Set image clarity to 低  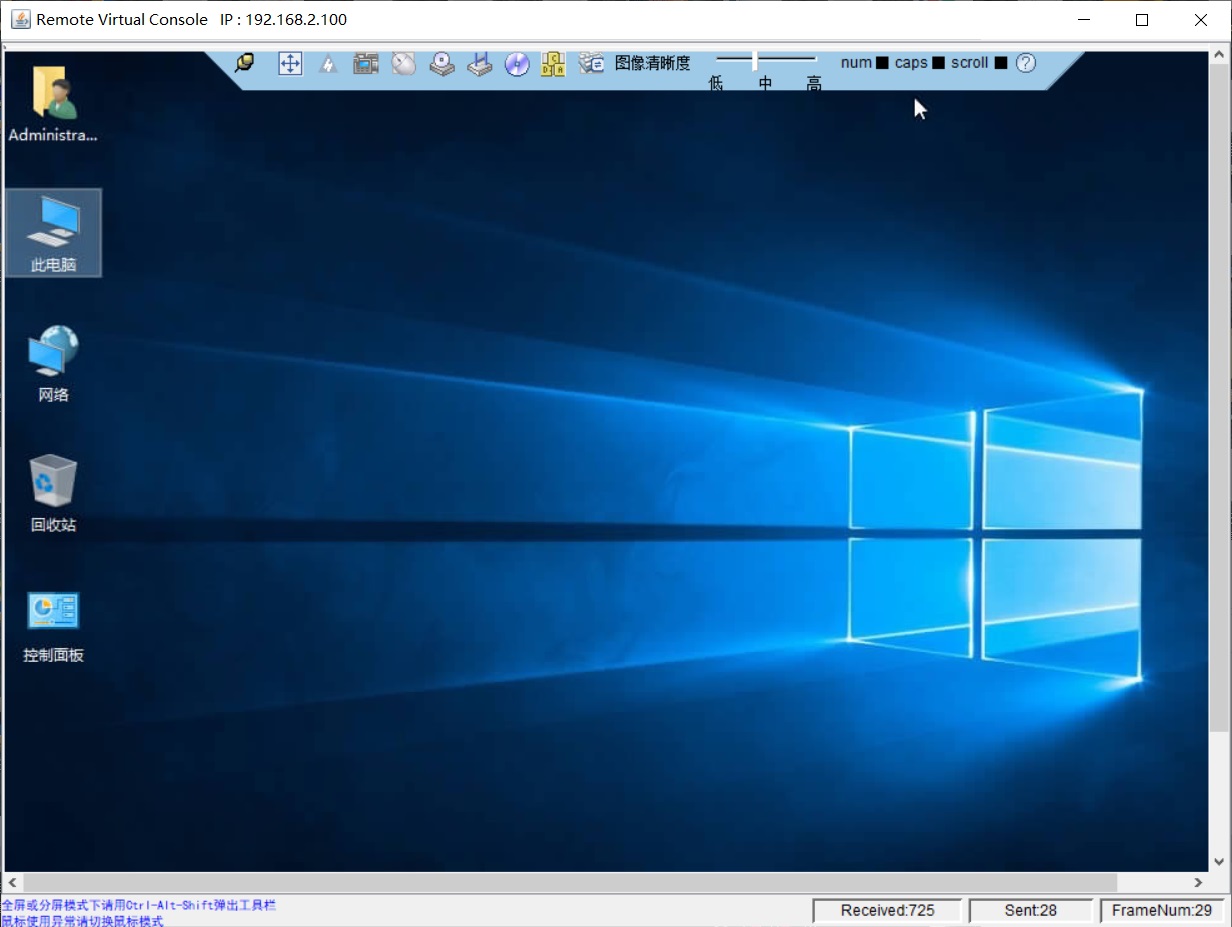click(716, 84)
